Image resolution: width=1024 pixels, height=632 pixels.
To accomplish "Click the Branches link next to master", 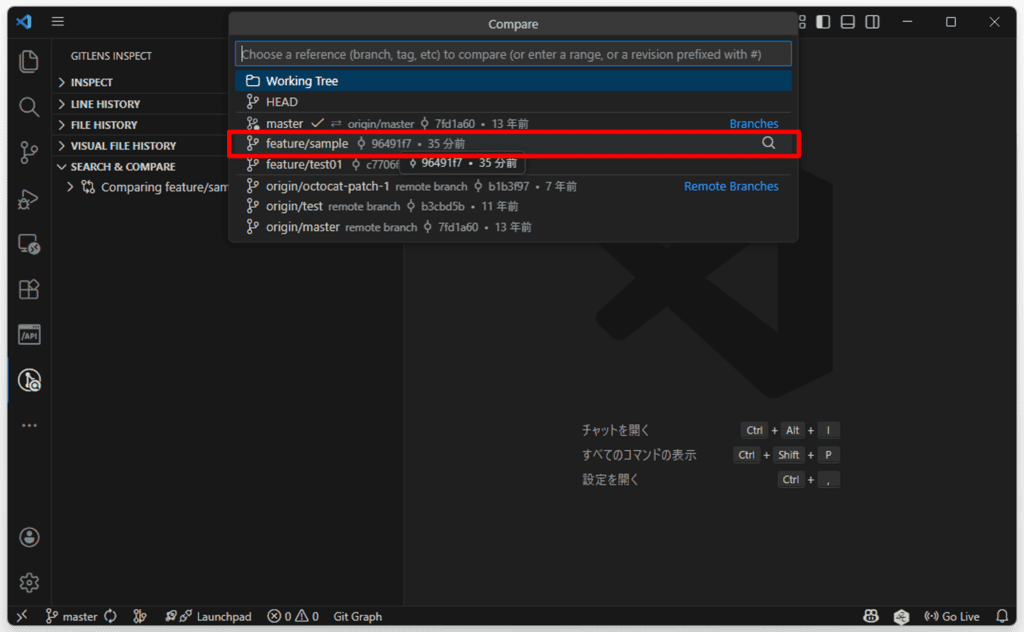I will 754,123.
